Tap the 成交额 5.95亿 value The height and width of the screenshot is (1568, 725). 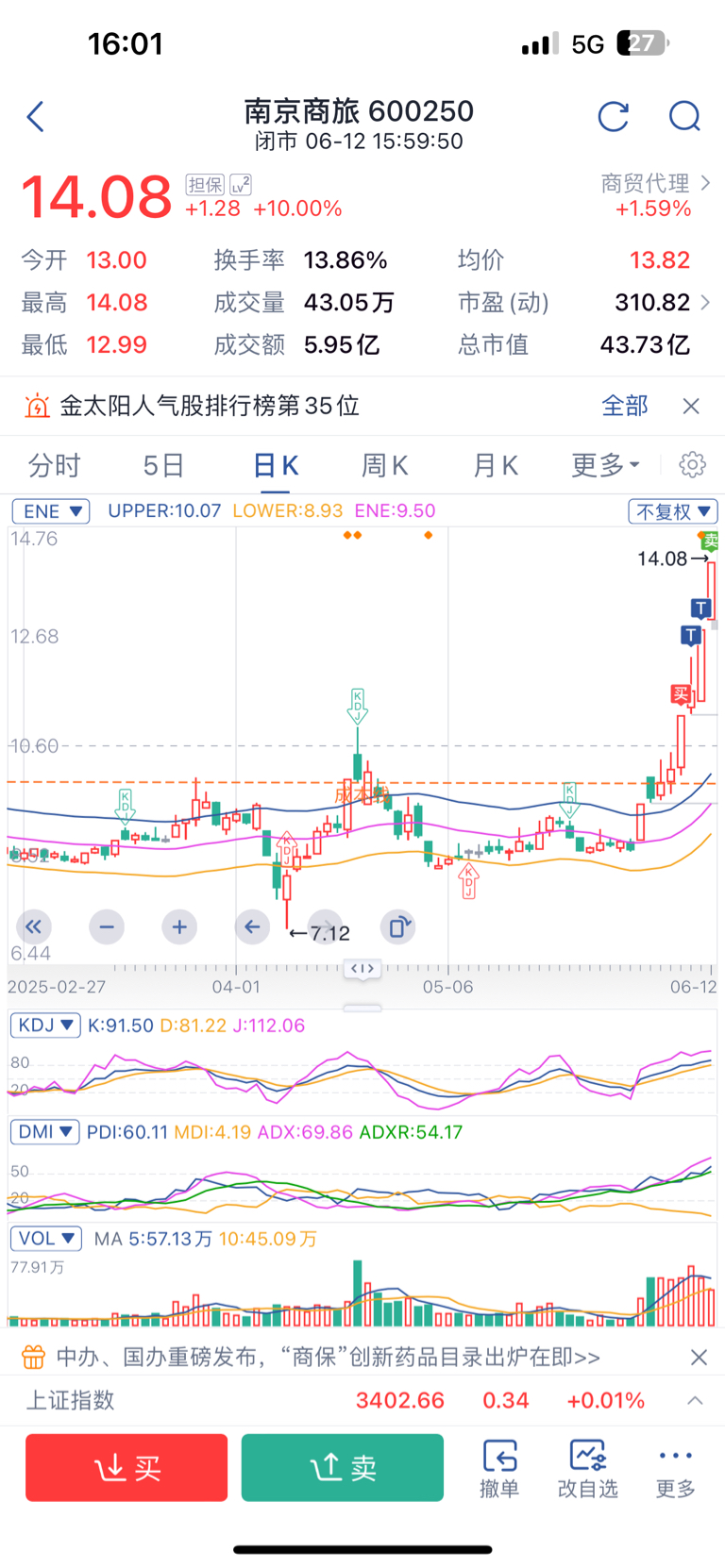pos(342,345)
